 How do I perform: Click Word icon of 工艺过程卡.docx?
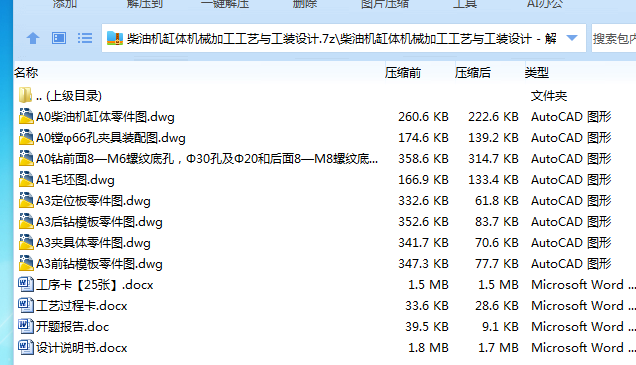point(26,305)
